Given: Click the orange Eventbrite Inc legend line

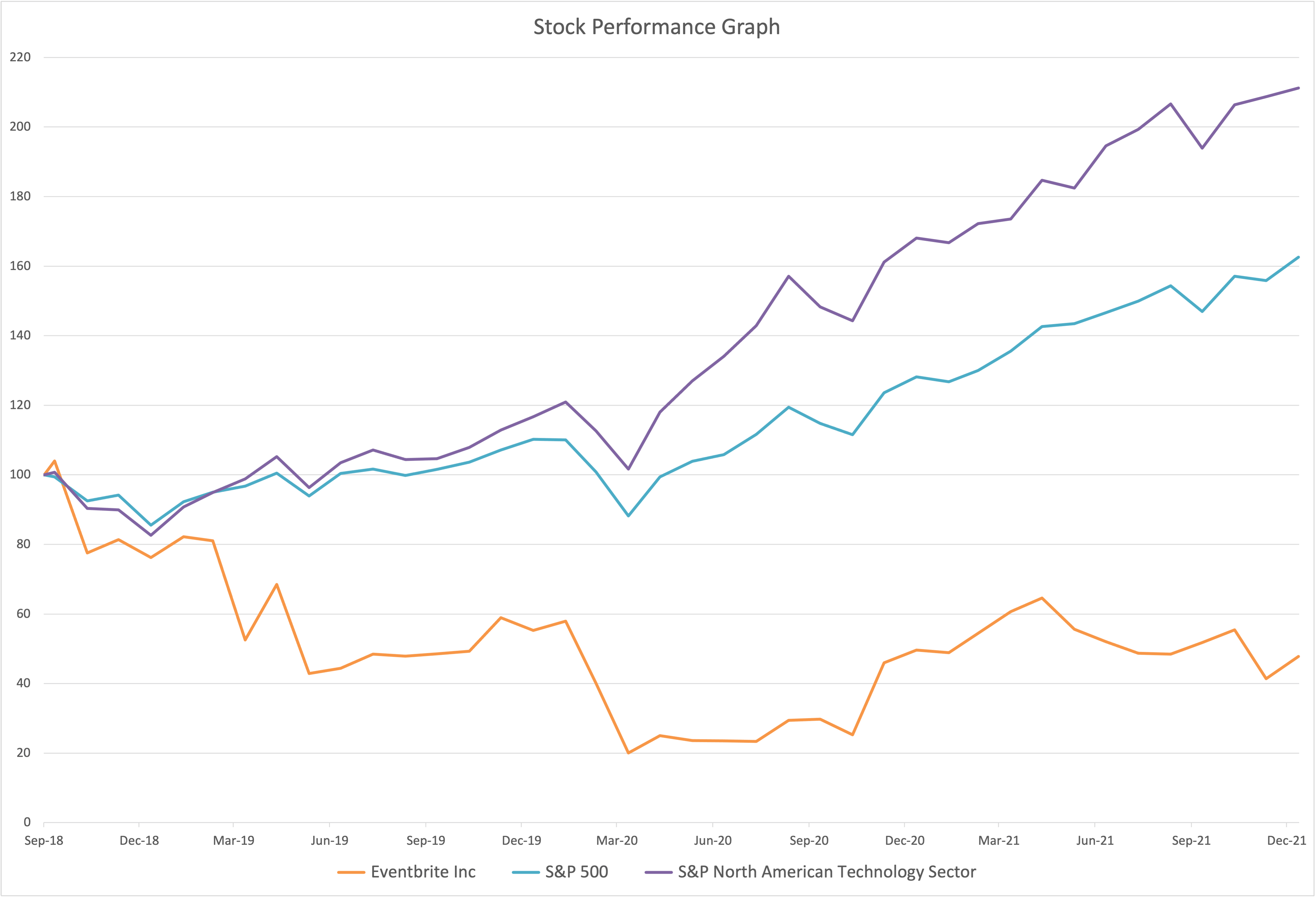Looking at the screenshot, I should [x=350, y=872].
